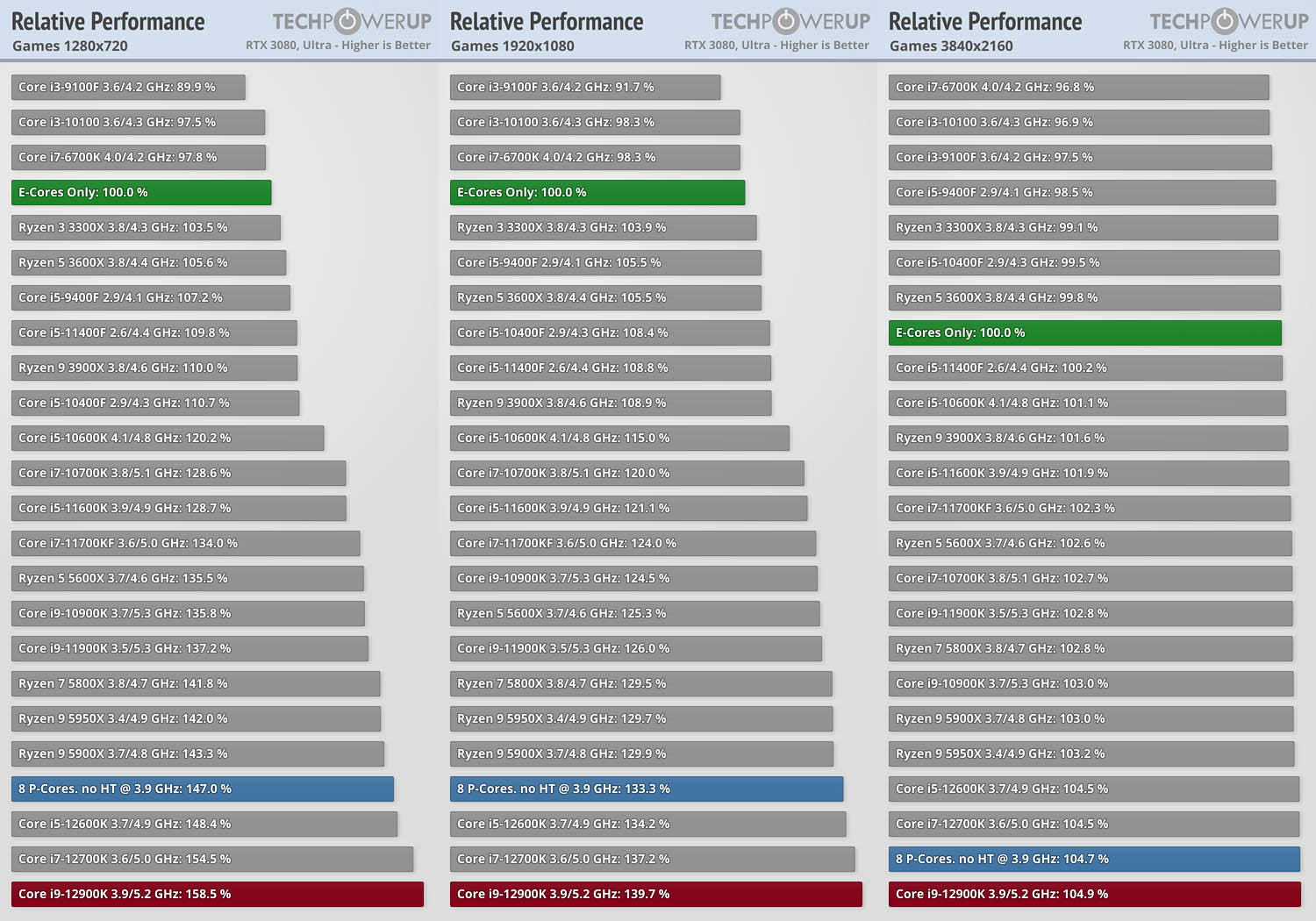The image size is (1316, 921).
Task: Click Ryzen 9 5950X 103.2 % bar
Action: pos(1091,753)
